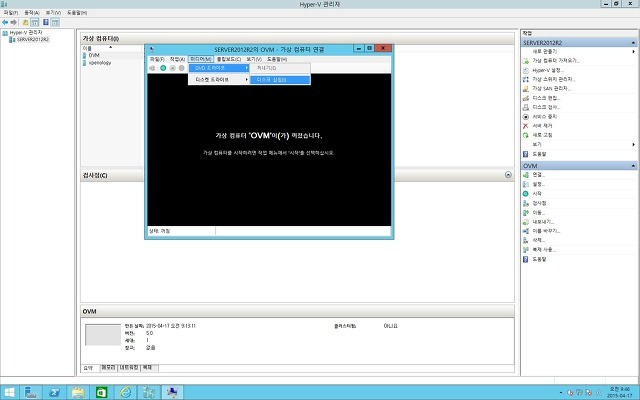
Task: Open Action (작업) menu in VM connection window
Action: point(177,59)
